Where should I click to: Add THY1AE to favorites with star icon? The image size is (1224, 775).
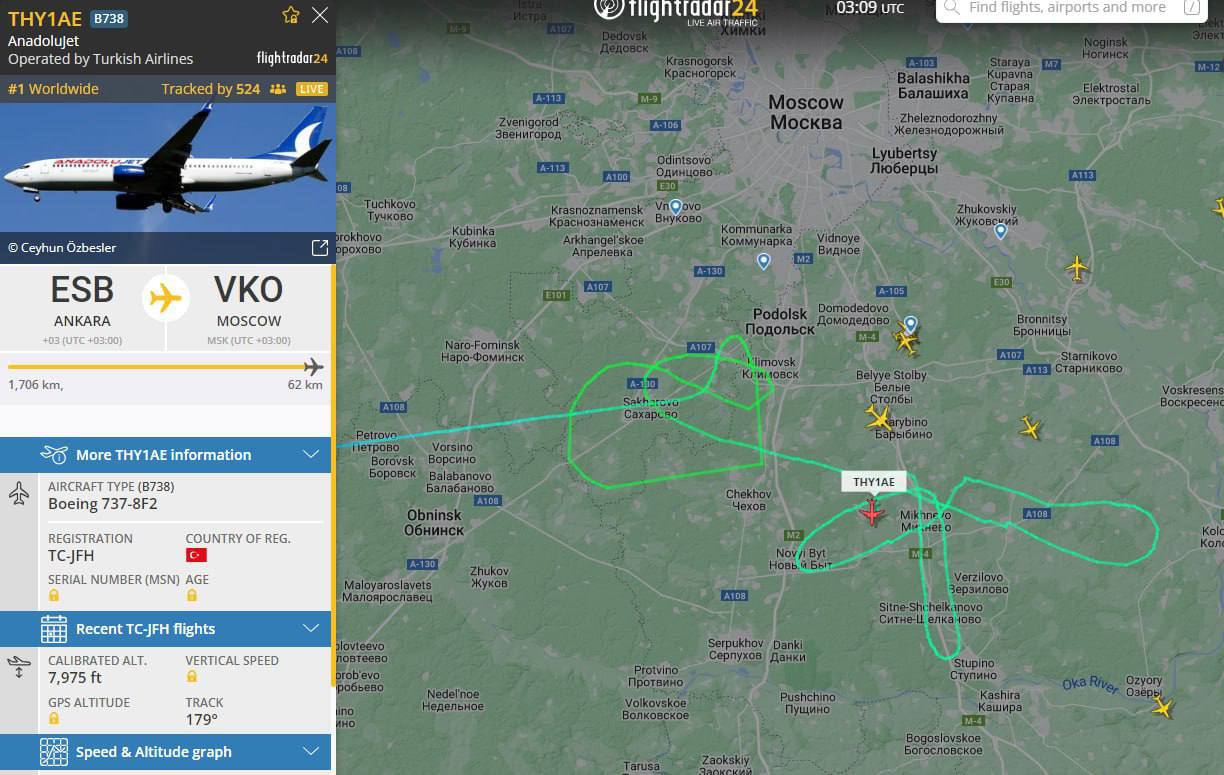(291, 15)
